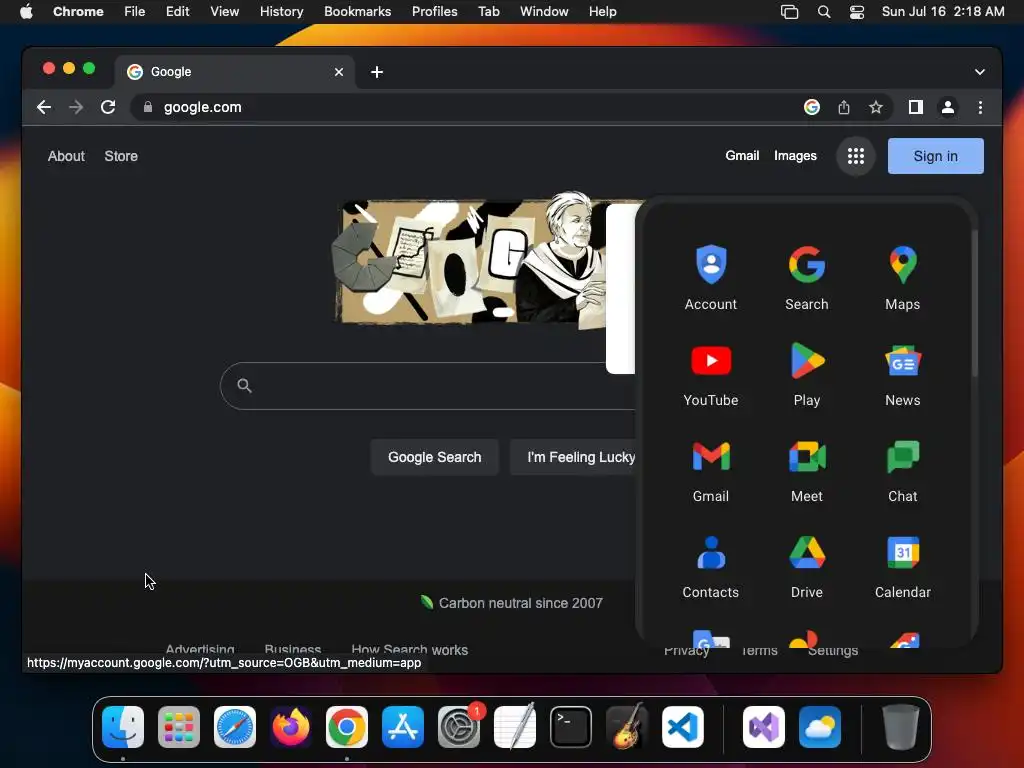Open the Chrome profile menu
Viewport: 1024px width, 768px height.
pyautogui.click(x=948, y=107)
